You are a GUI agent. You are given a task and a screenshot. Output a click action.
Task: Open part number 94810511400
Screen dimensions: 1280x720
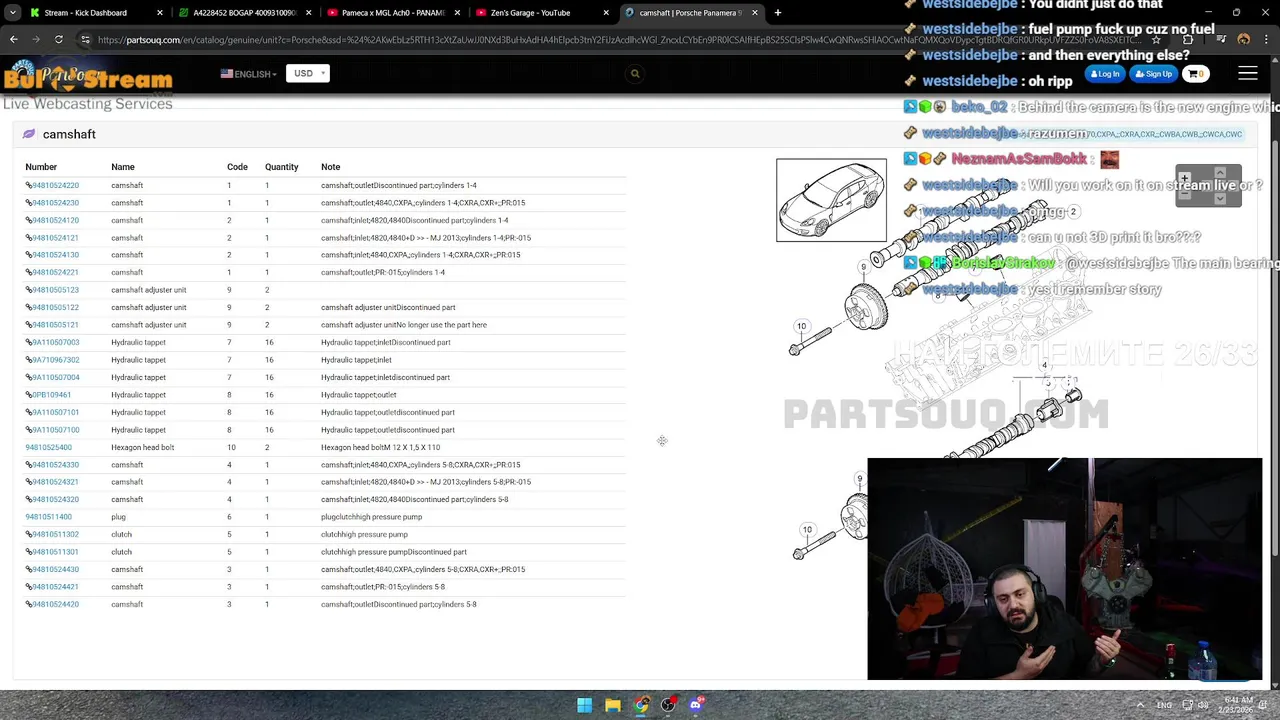tap(49, 517)
